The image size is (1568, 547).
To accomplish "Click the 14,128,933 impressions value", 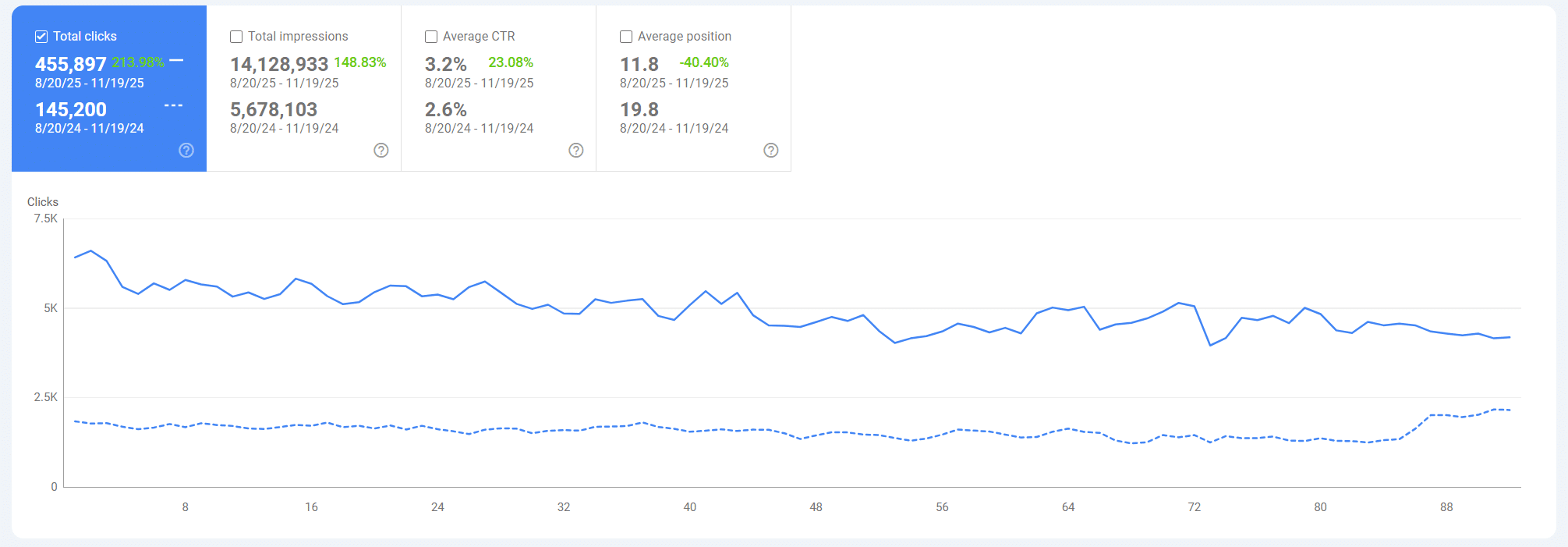I will (x=279, y=64).
